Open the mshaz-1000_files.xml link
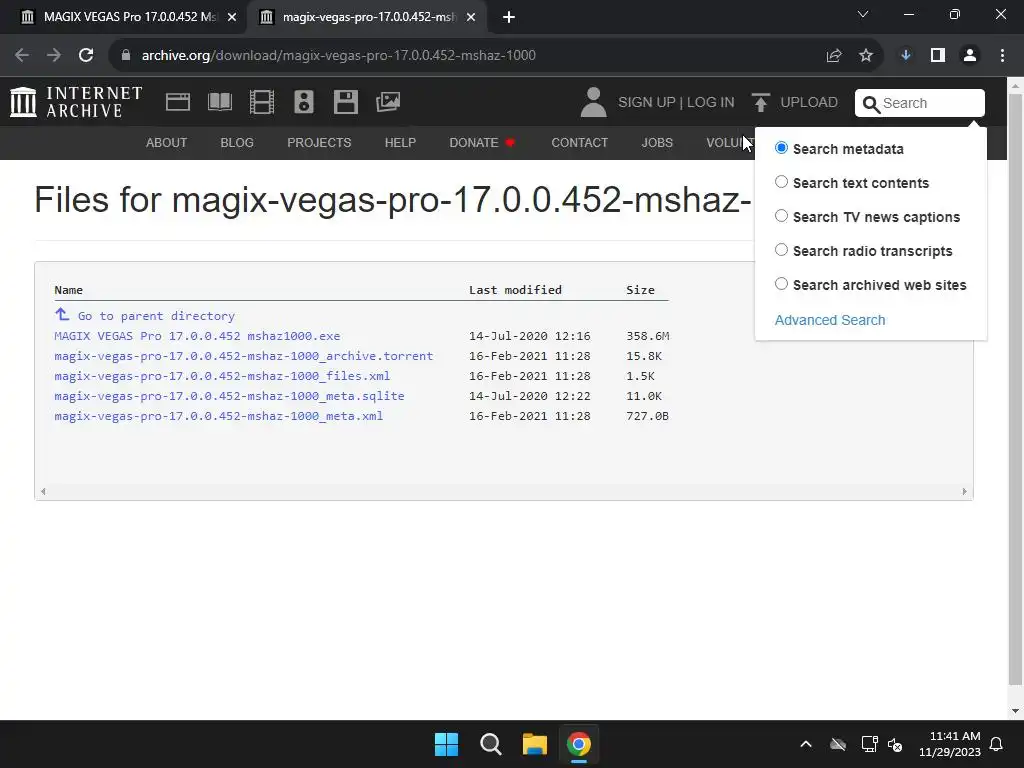 222,376
